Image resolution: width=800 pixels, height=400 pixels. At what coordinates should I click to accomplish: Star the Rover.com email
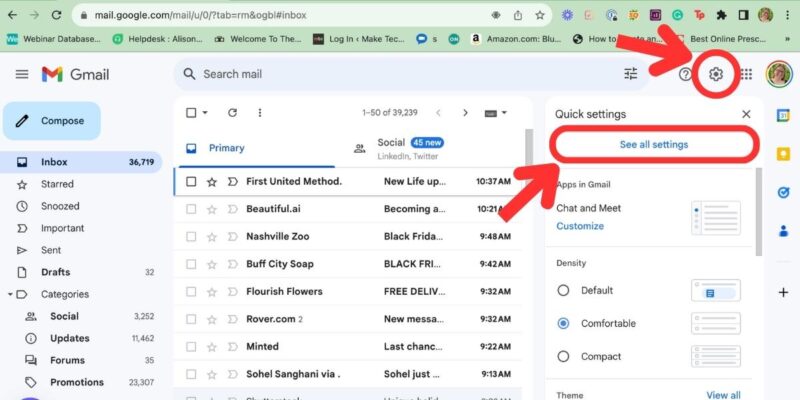click(x=212, y=319)
